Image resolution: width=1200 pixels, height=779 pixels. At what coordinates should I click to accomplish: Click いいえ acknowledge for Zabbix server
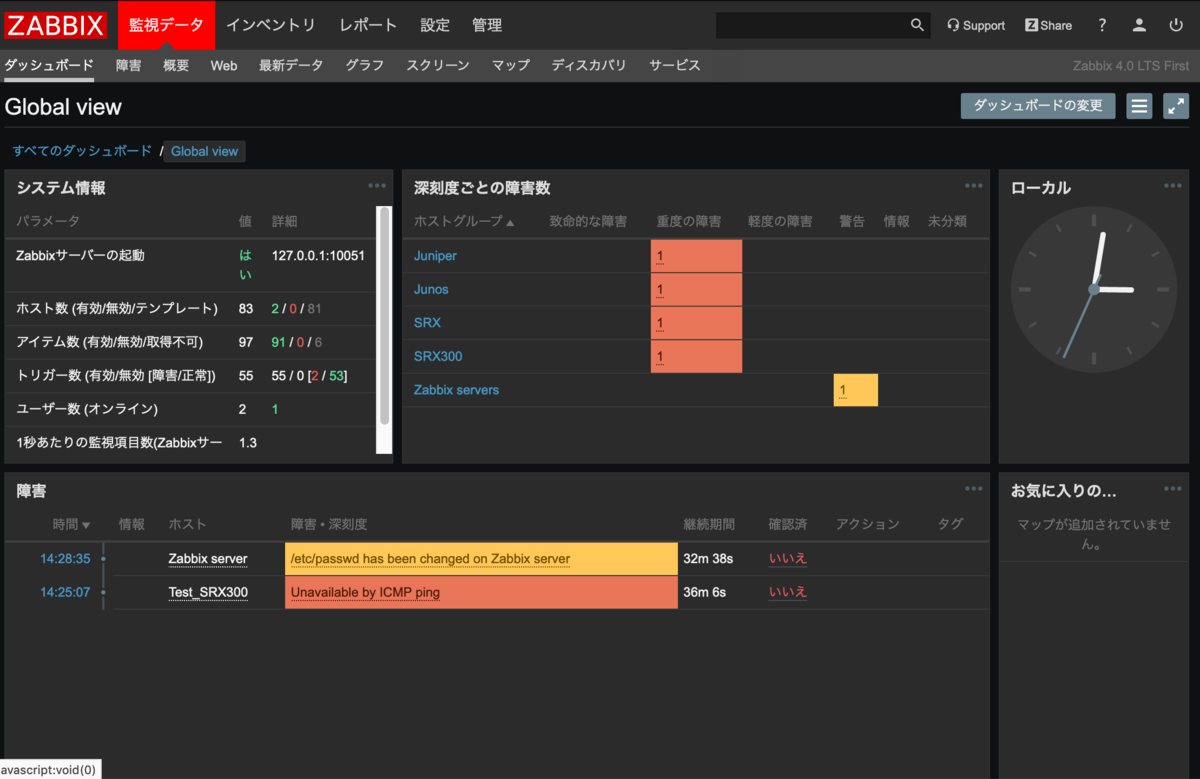[787, 559]
